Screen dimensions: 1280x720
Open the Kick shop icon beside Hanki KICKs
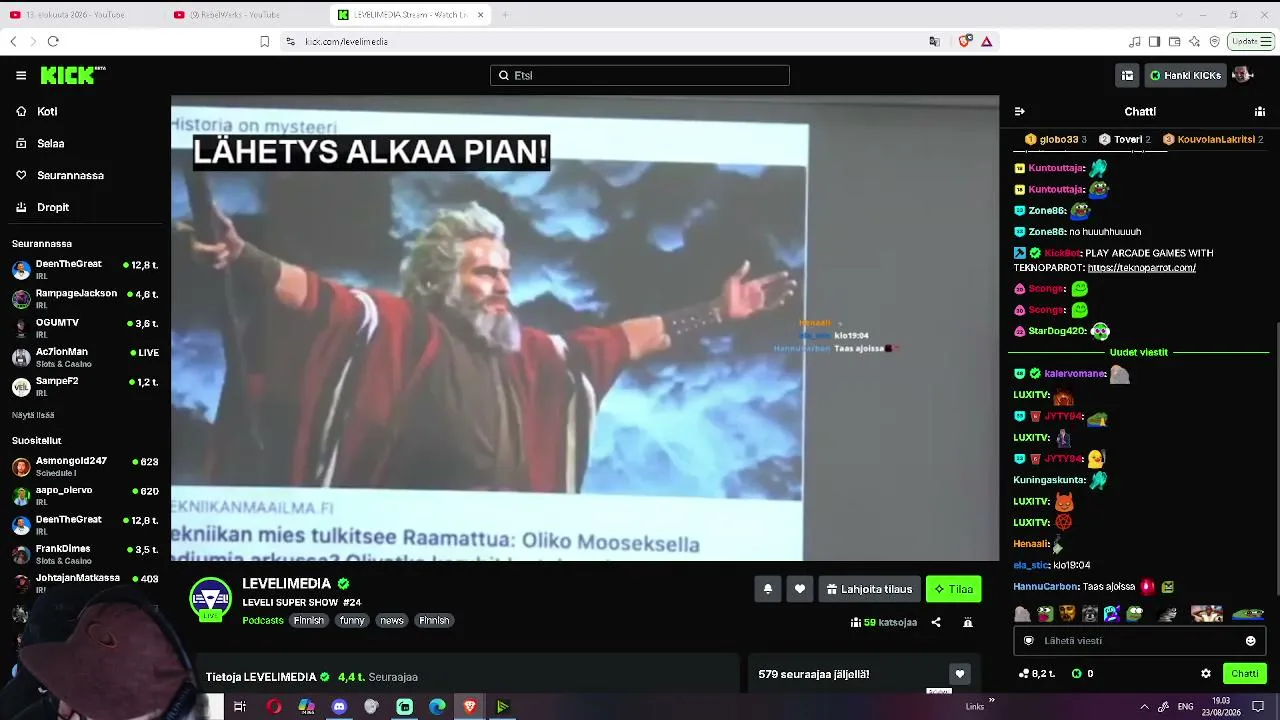pyautogui.click(x=1127, y=75)
